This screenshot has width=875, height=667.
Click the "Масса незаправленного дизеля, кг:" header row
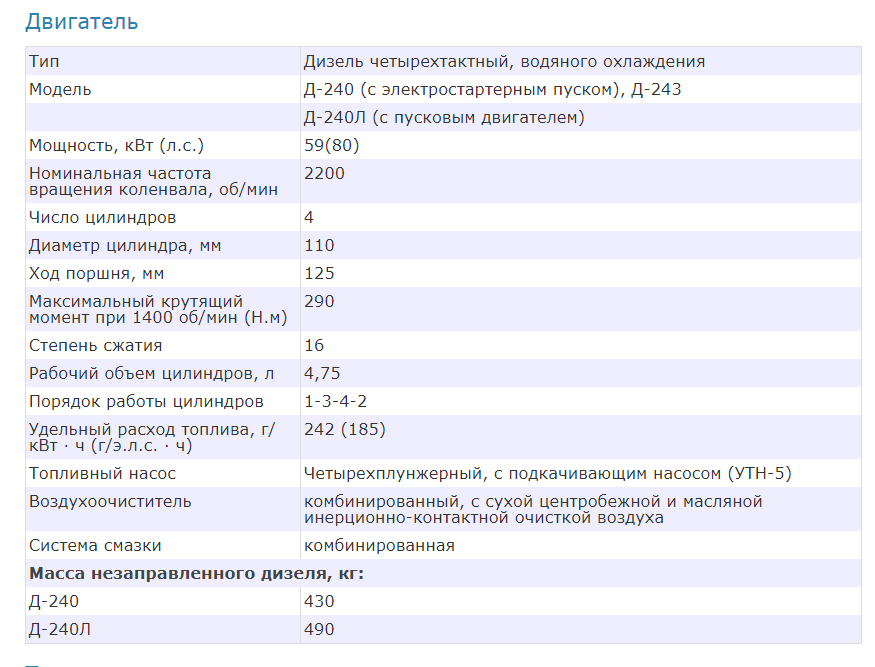click(197, 573)
